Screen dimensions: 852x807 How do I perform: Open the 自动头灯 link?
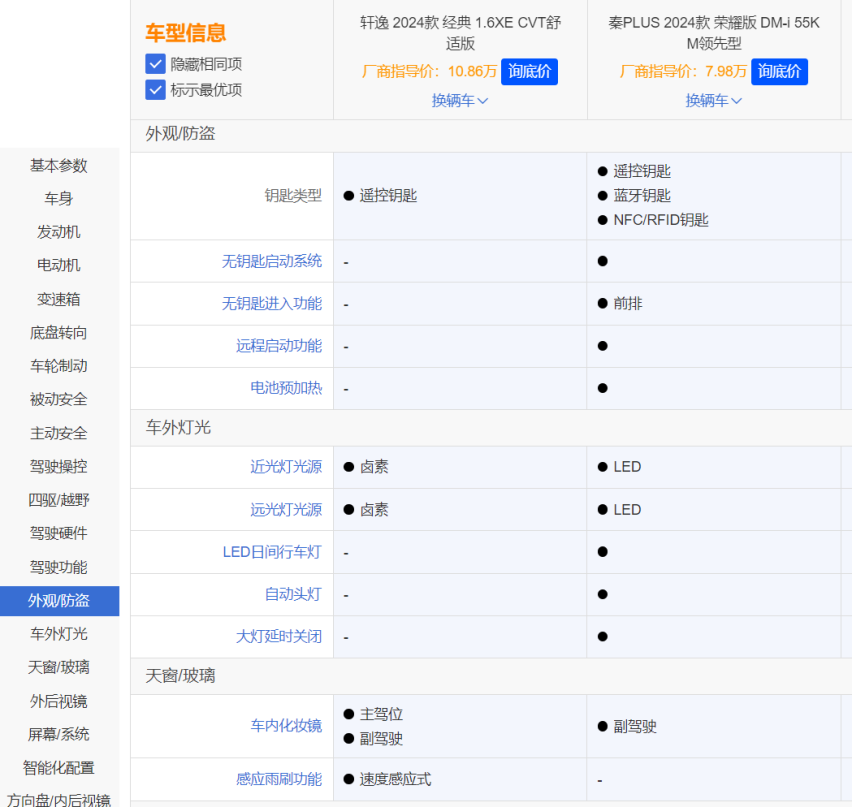click(293, 594)
